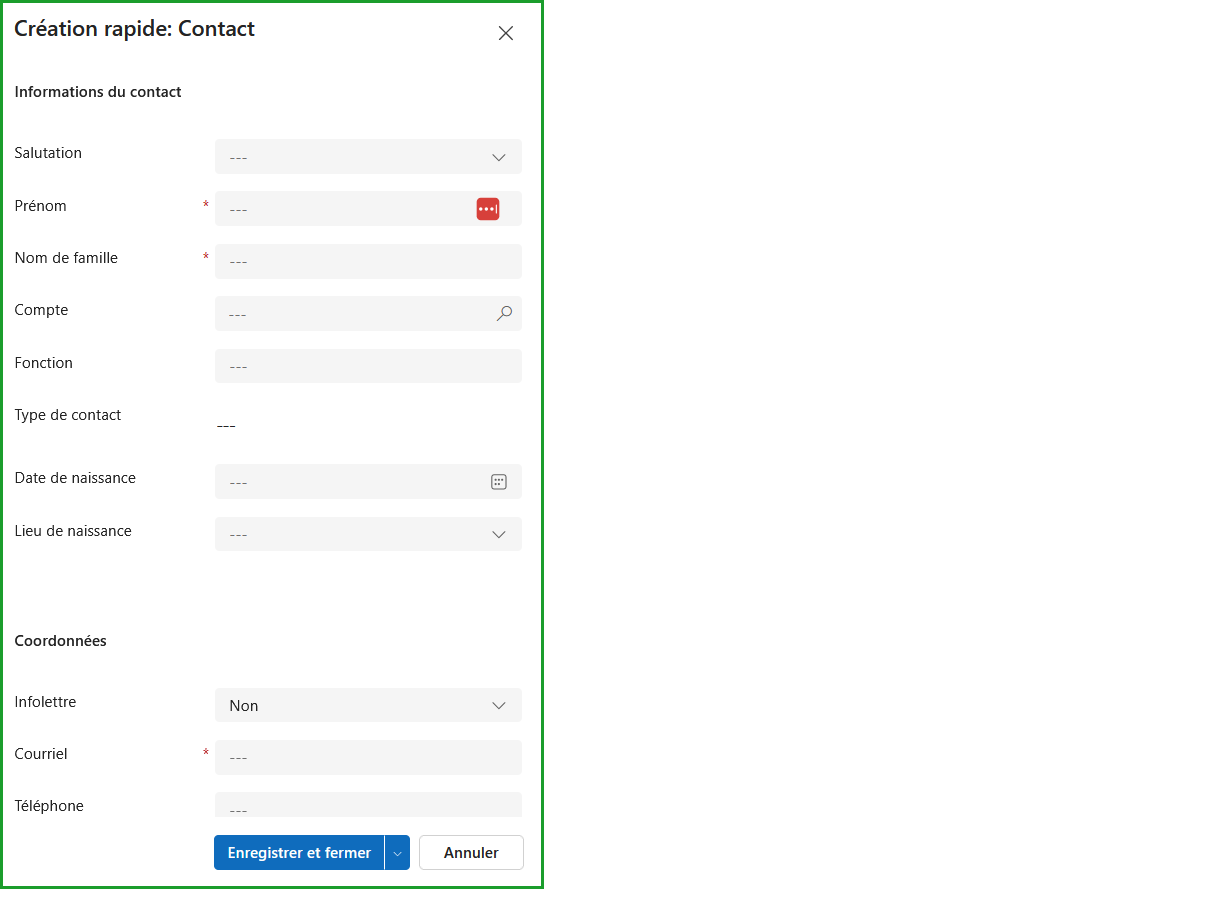Expand the Lieu de naissance dropdown
Viewport: 1207px width, 911px height.
pyautogui.click(x=498, y=533)
